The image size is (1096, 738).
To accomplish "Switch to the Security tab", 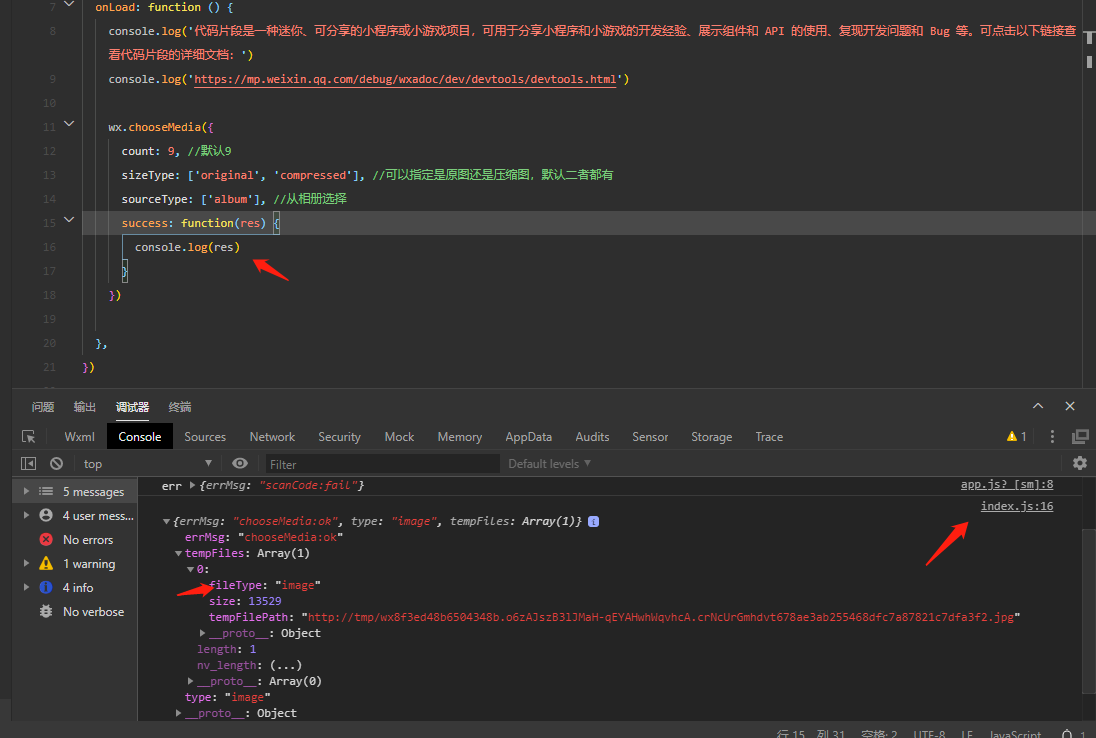I will coord(339,437).
